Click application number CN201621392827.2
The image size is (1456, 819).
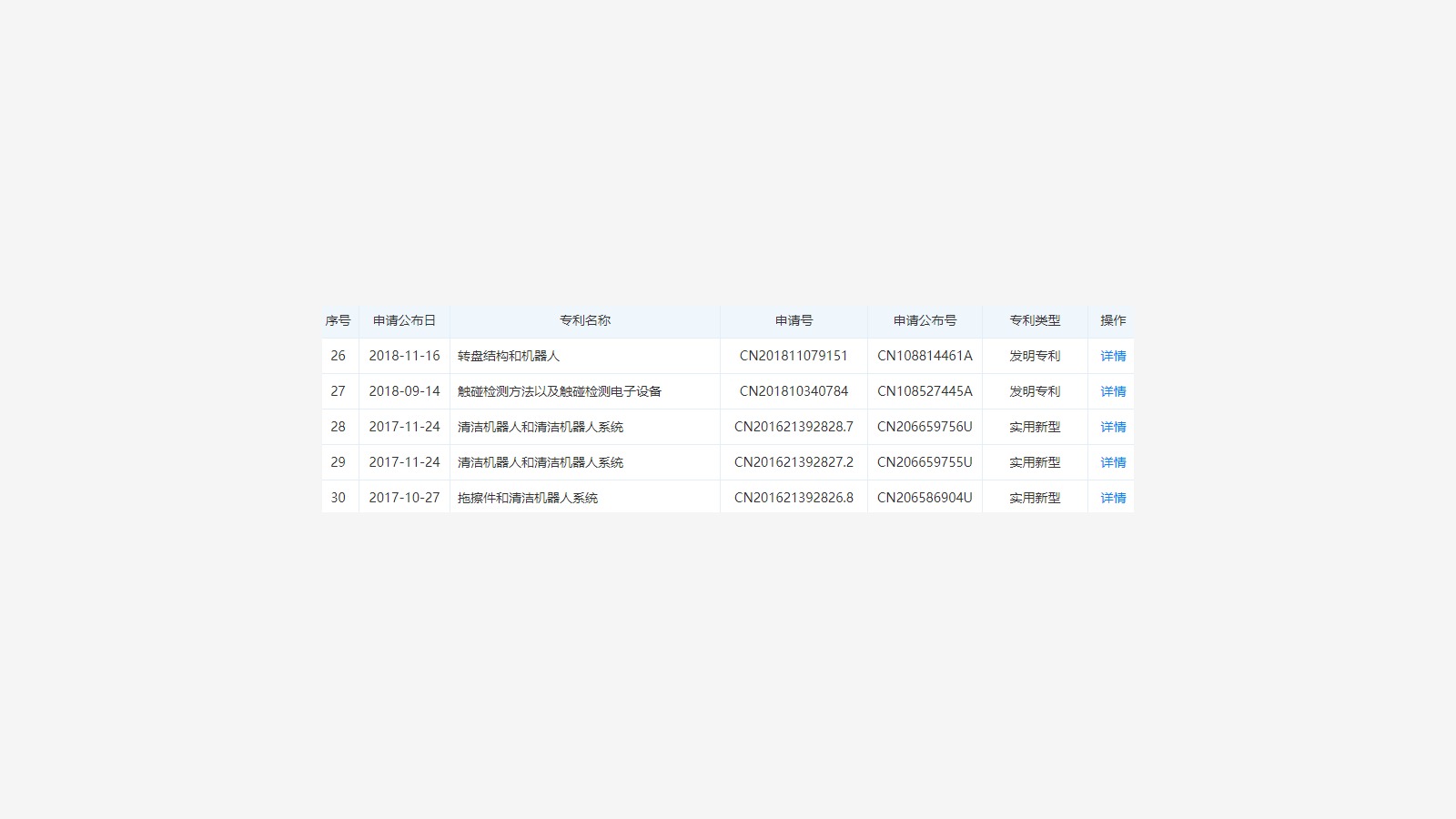794,462
